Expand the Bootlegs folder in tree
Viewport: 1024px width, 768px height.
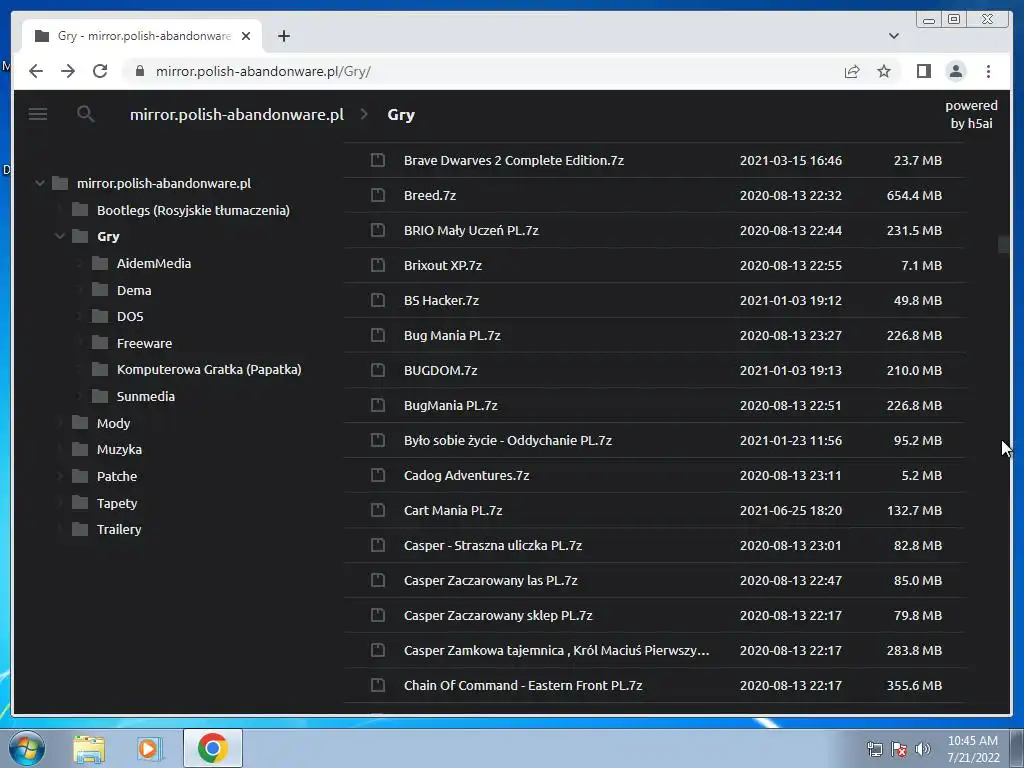point(59,210)
